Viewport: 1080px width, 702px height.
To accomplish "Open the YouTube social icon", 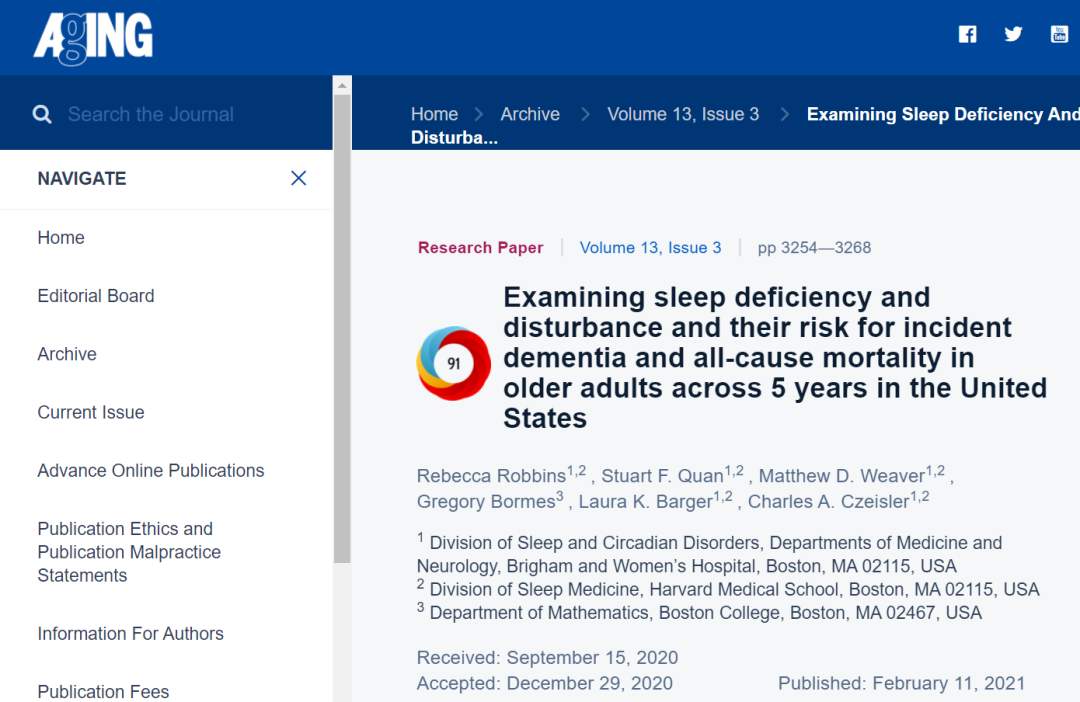I will point(1059,34).
